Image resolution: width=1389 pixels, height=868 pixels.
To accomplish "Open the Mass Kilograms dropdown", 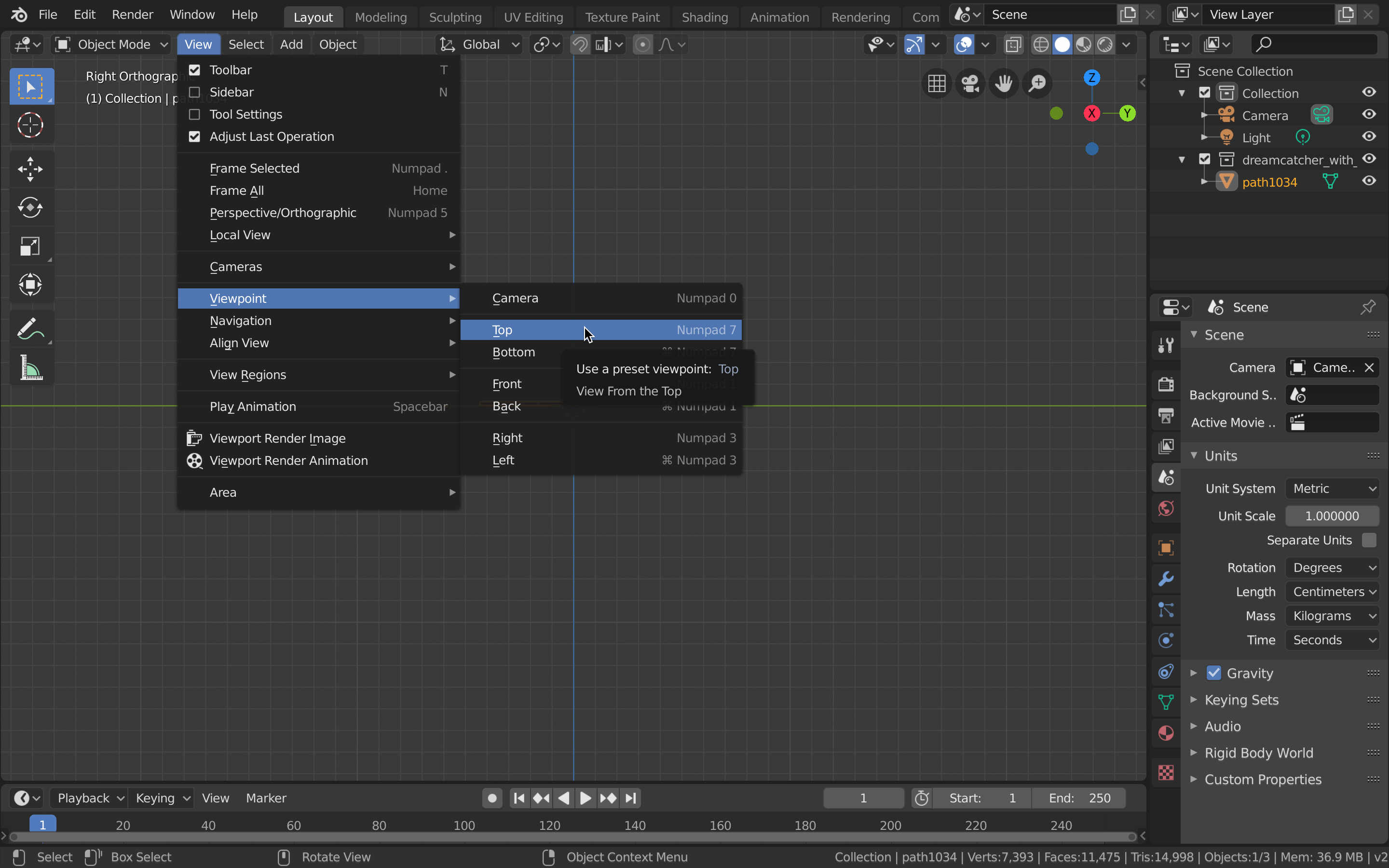I will (1332, 616).
